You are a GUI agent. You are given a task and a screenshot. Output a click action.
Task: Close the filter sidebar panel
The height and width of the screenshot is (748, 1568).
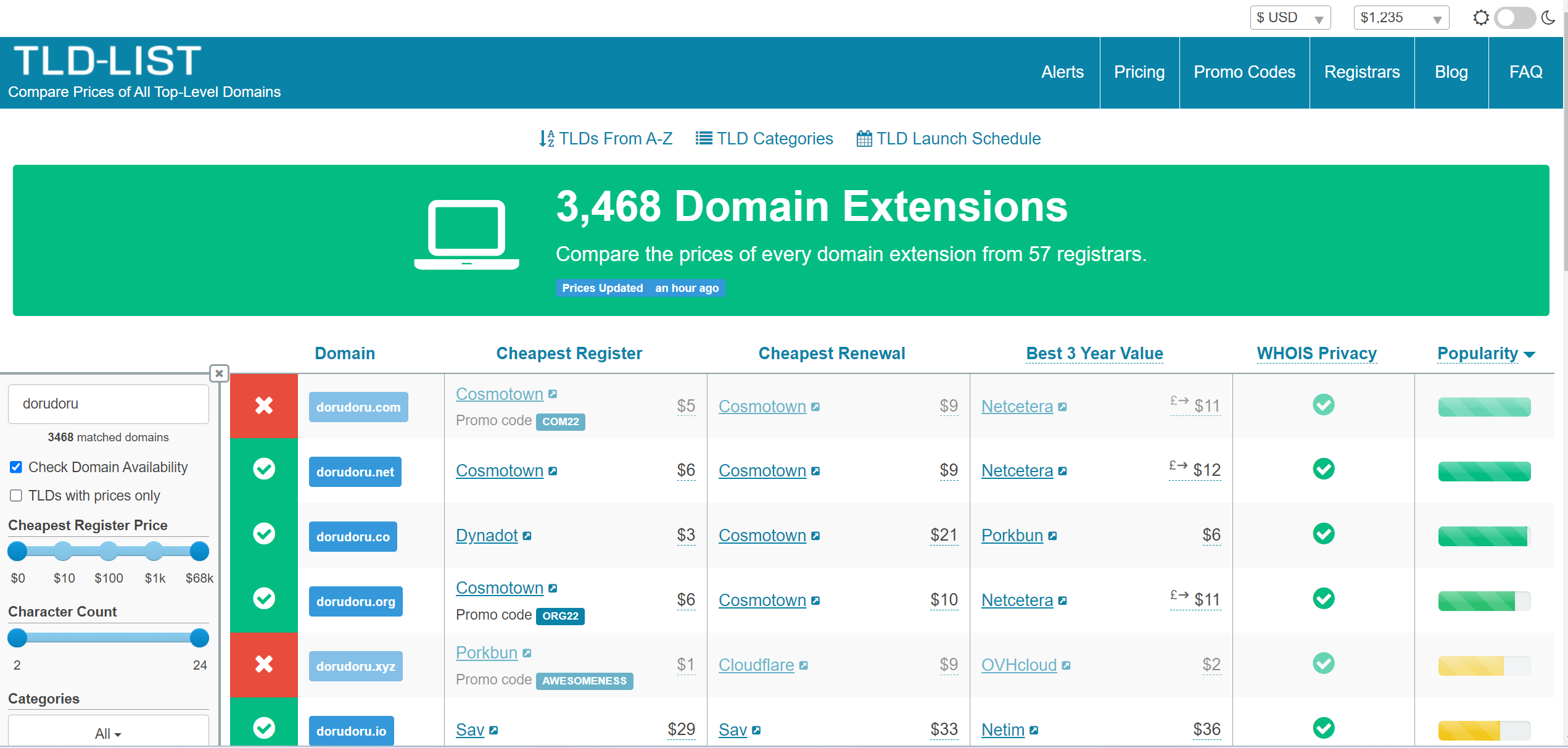219,373
